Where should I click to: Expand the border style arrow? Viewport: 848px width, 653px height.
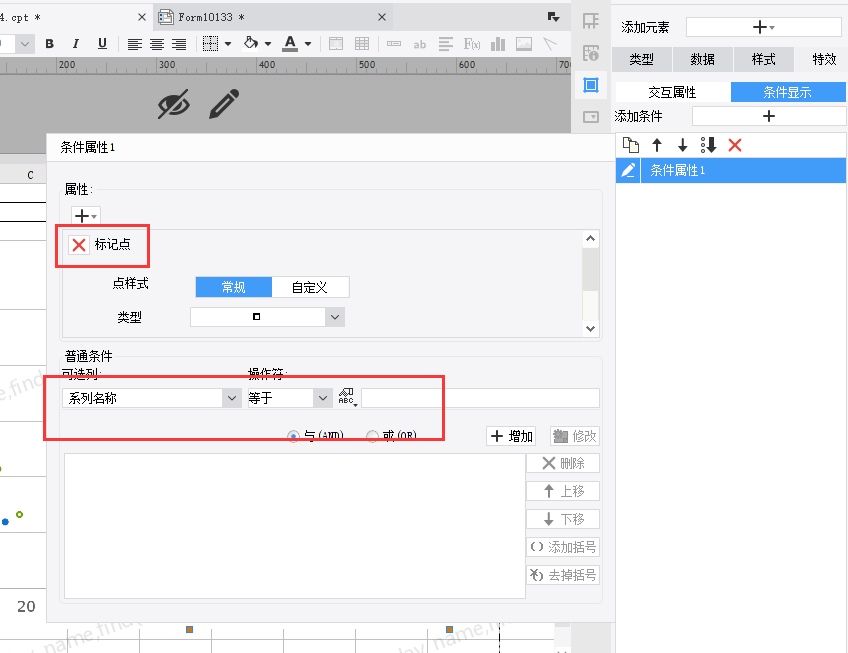click(228, 44)
